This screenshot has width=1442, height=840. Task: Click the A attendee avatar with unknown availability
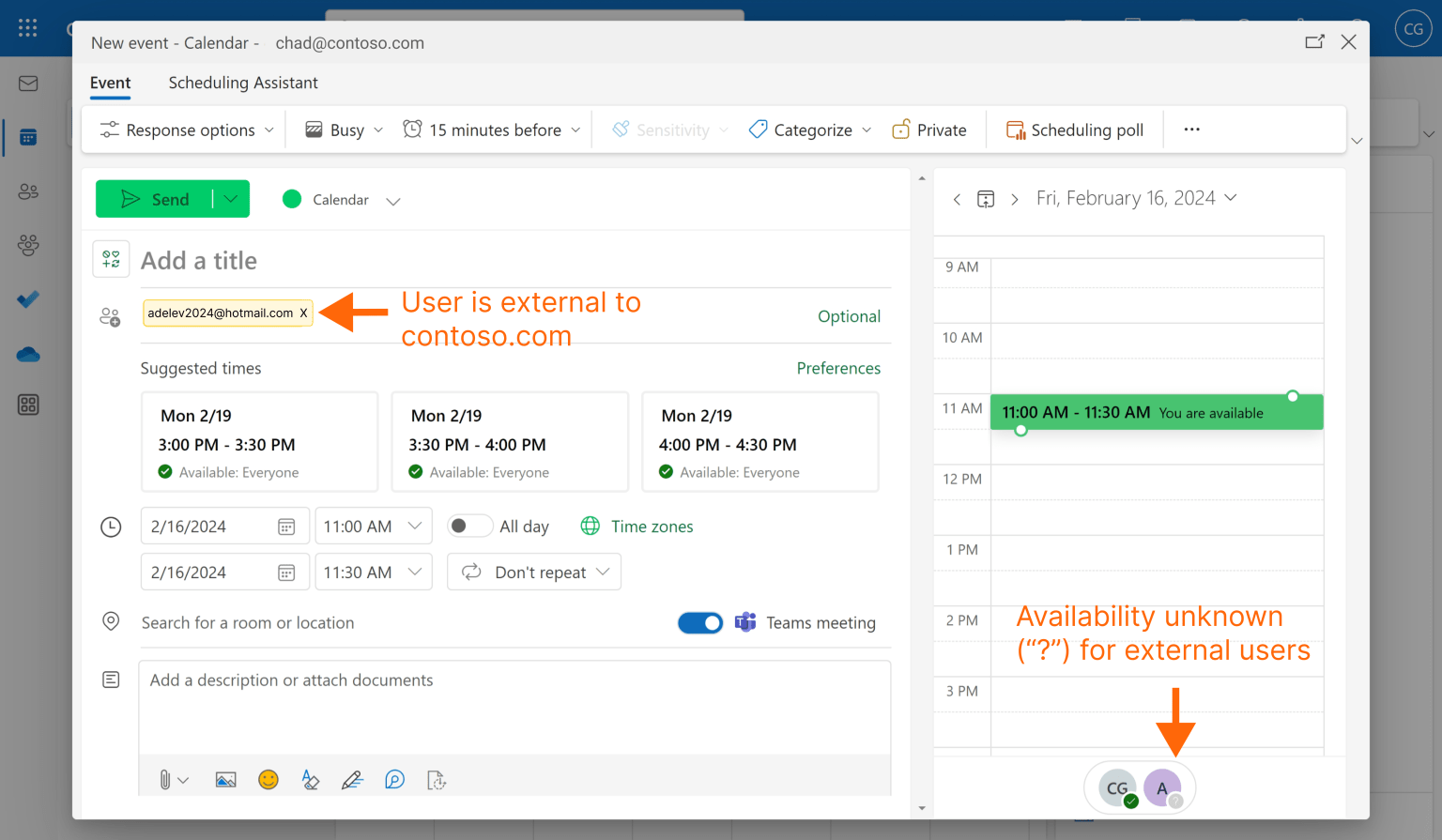pyautogui.click(x=1162, y=788)
